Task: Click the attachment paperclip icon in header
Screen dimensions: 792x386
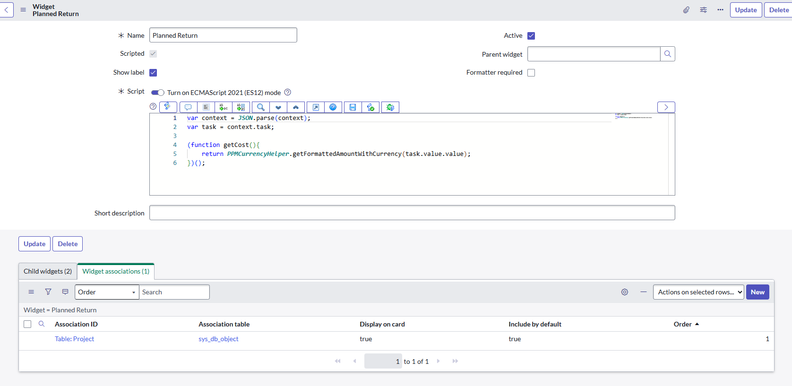Action: (x=686, y=10)
